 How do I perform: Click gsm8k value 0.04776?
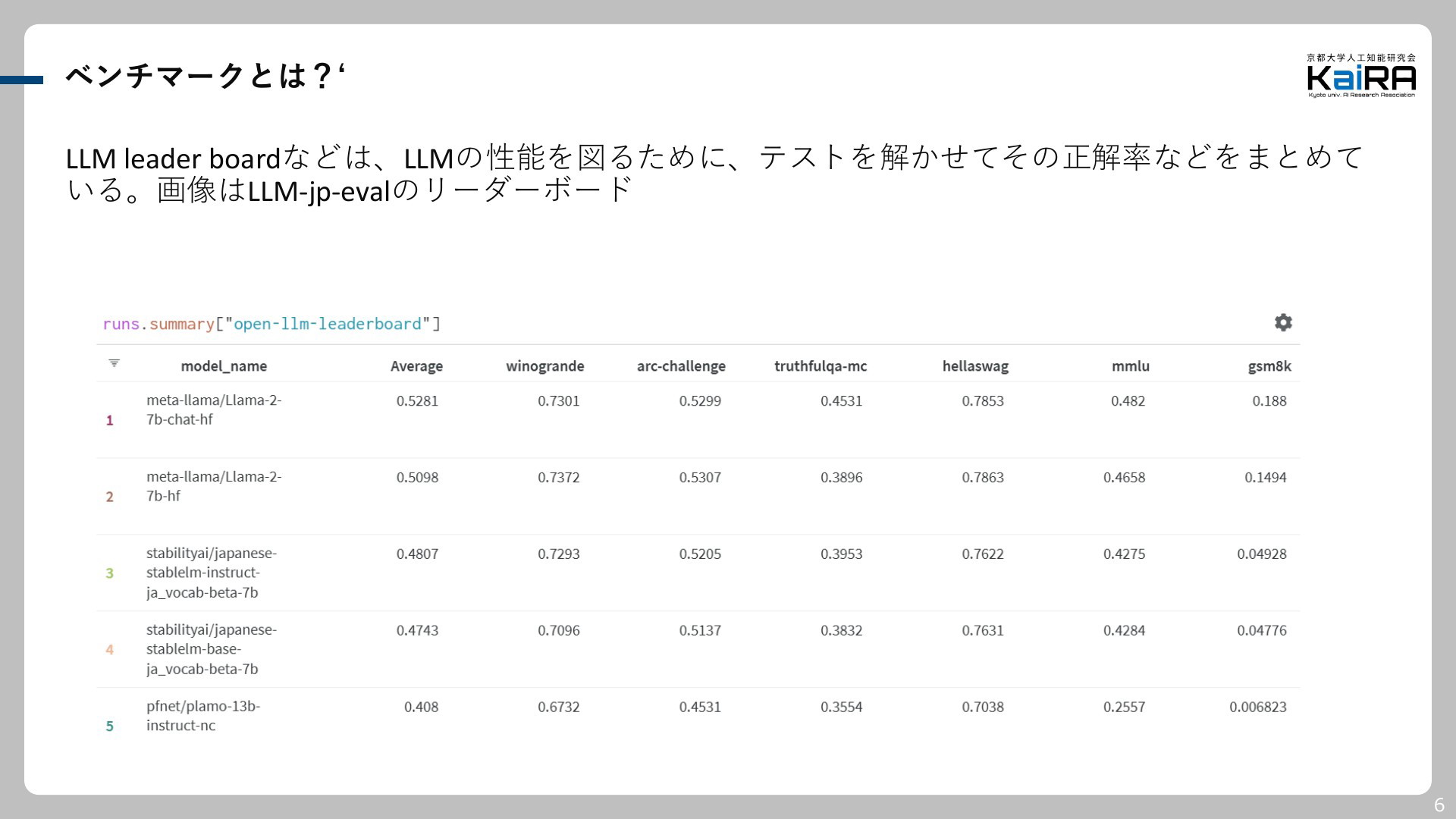(1262, 631)
